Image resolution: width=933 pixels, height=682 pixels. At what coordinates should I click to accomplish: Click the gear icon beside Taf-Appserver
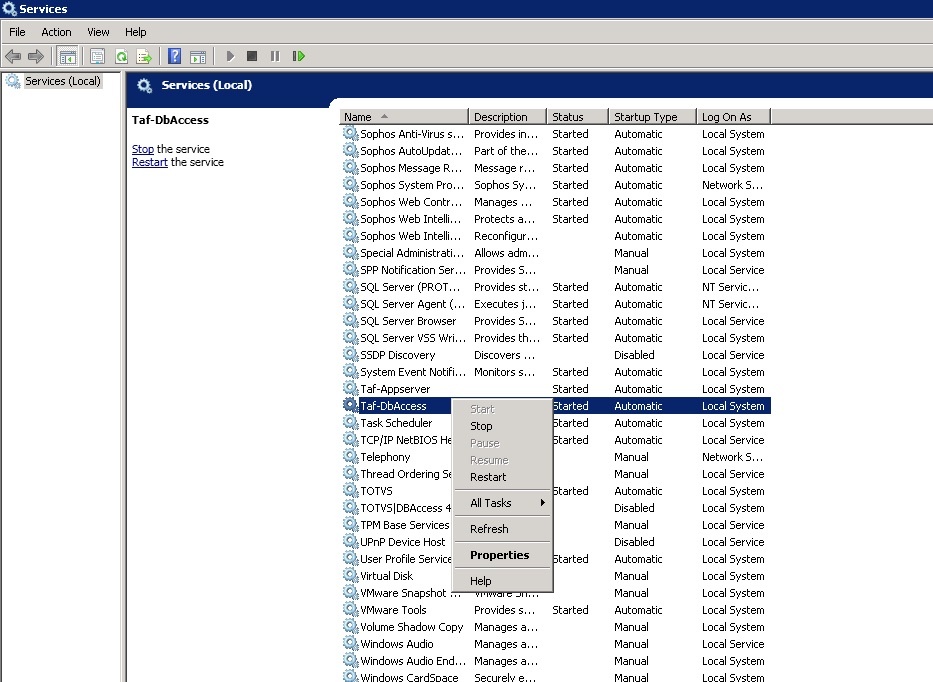(x=350, y=388)
